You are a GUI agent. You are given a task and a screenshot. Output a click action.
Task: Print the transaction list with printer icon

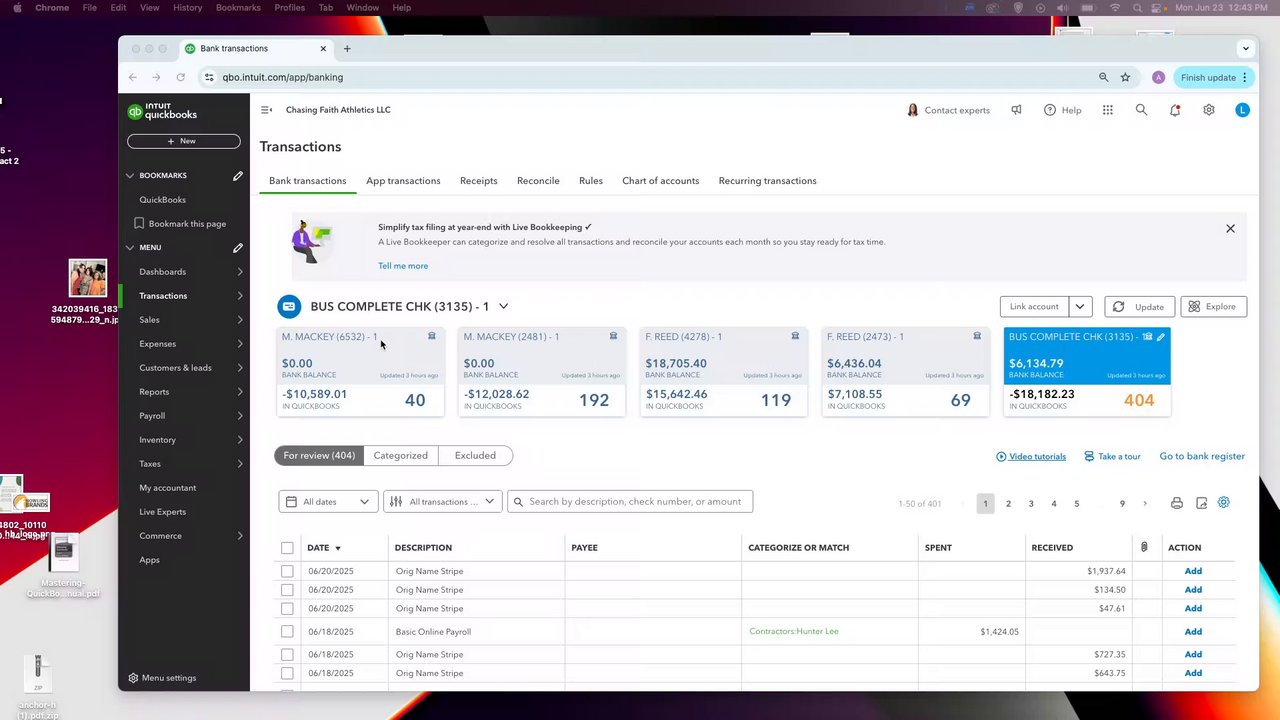(x=1177, y=503)
